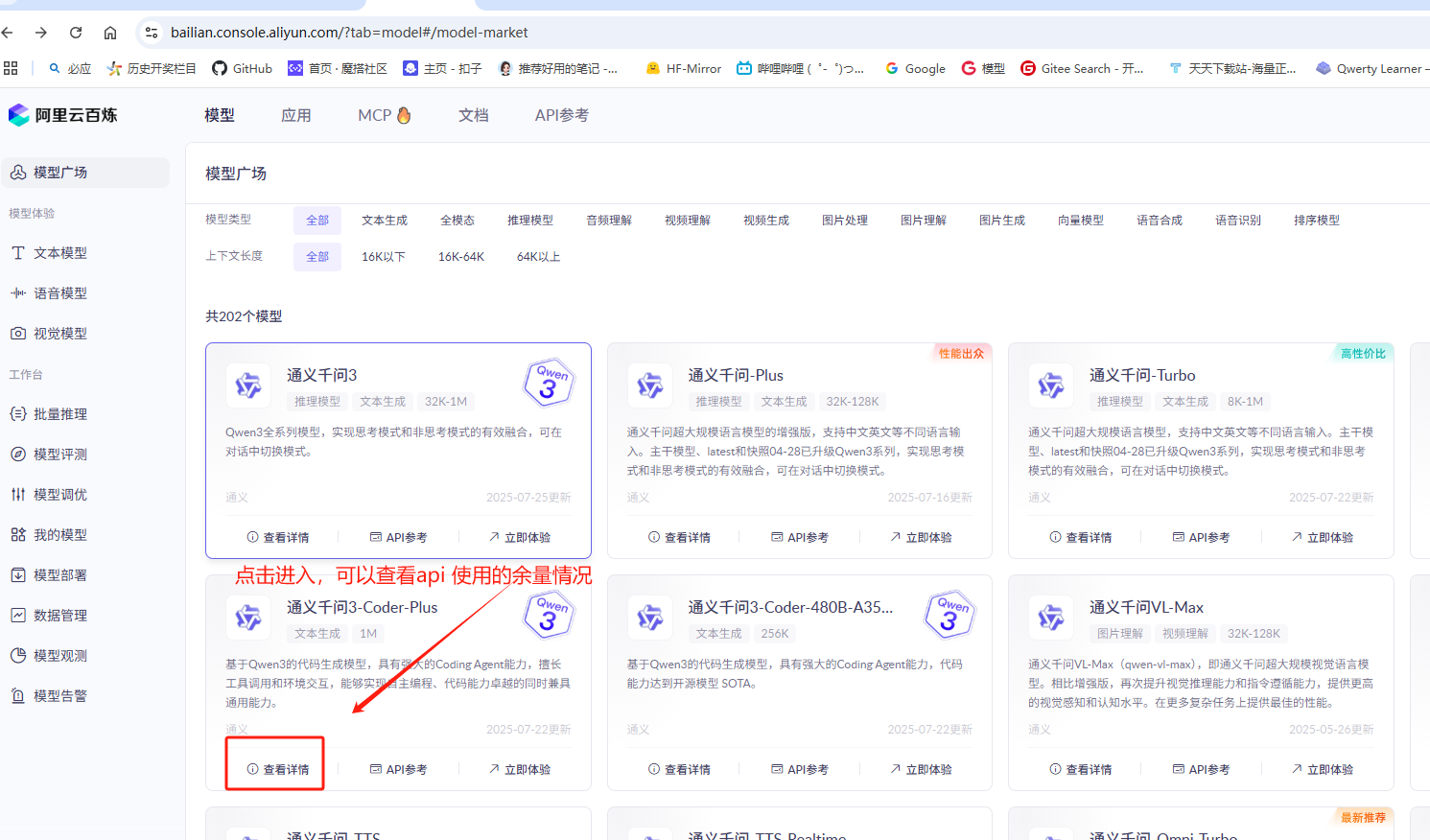Filter models by 视频生成
This screenshot has height=840, width=1430.
(x=766, y=221)
